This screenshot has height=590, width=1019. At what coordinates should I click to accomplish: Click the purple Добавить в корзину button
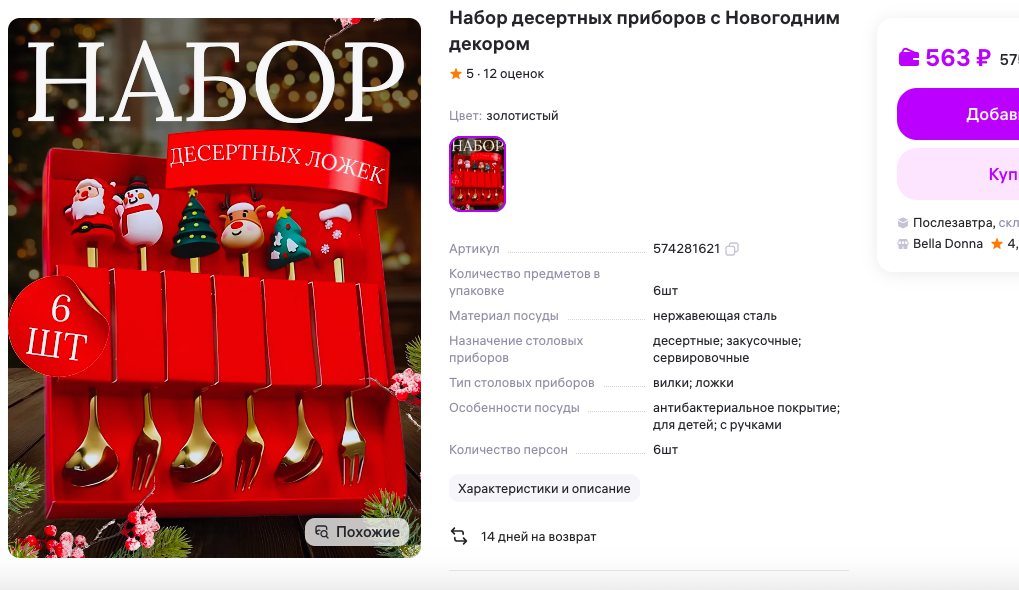coord(958,114)
